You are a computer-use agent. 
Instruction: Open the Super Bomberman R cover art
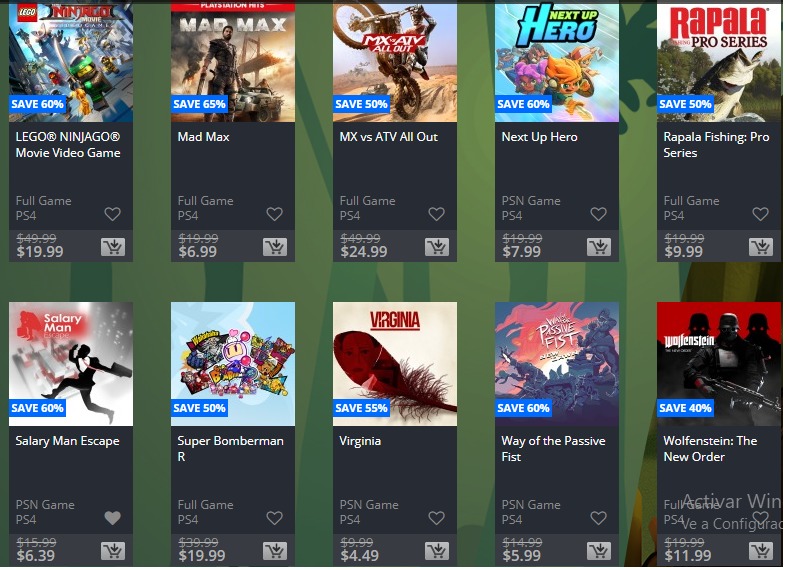(233, 364)
